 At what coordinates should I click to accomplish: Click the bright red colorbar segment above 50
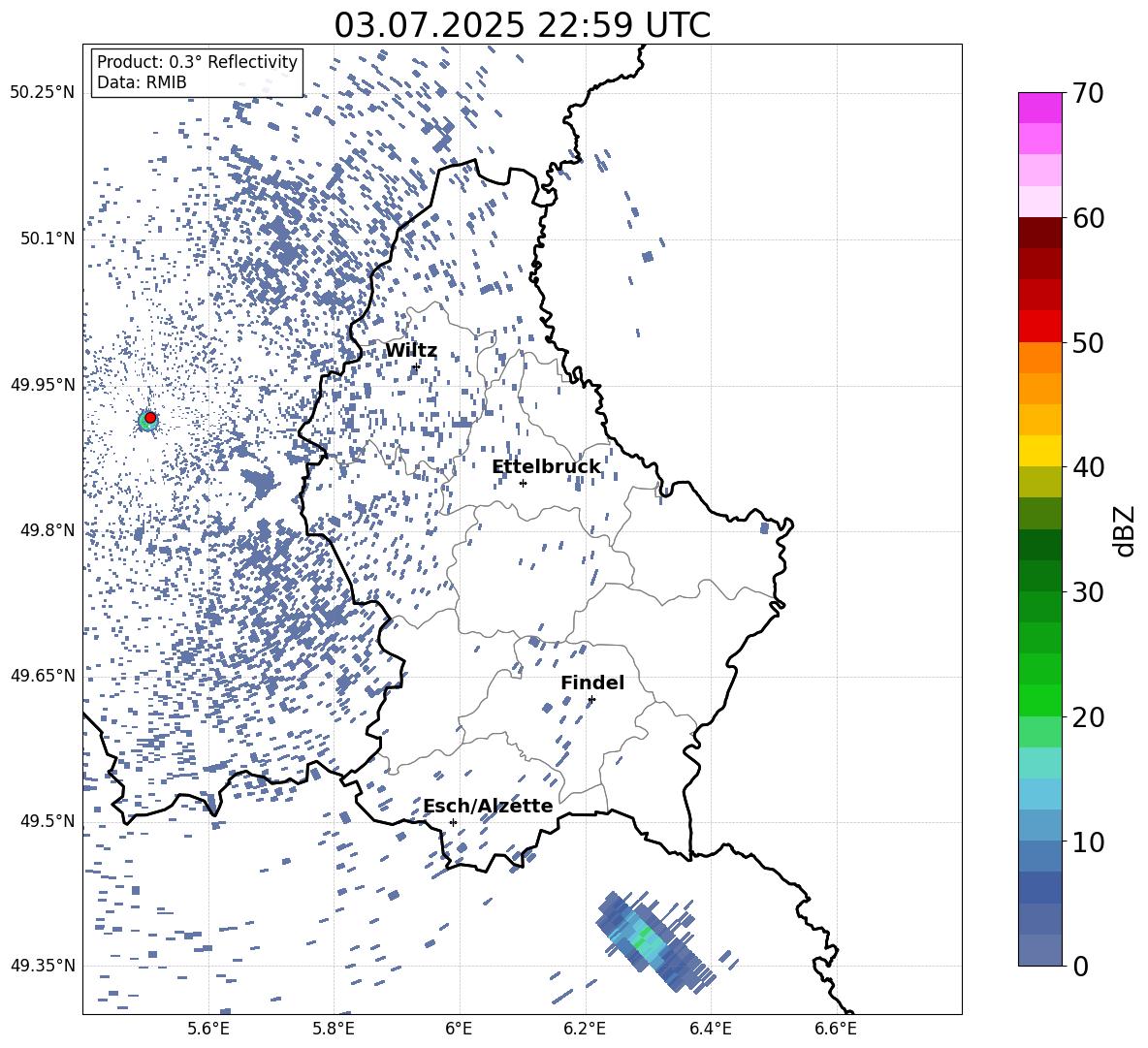click(x=1039, y=327)
